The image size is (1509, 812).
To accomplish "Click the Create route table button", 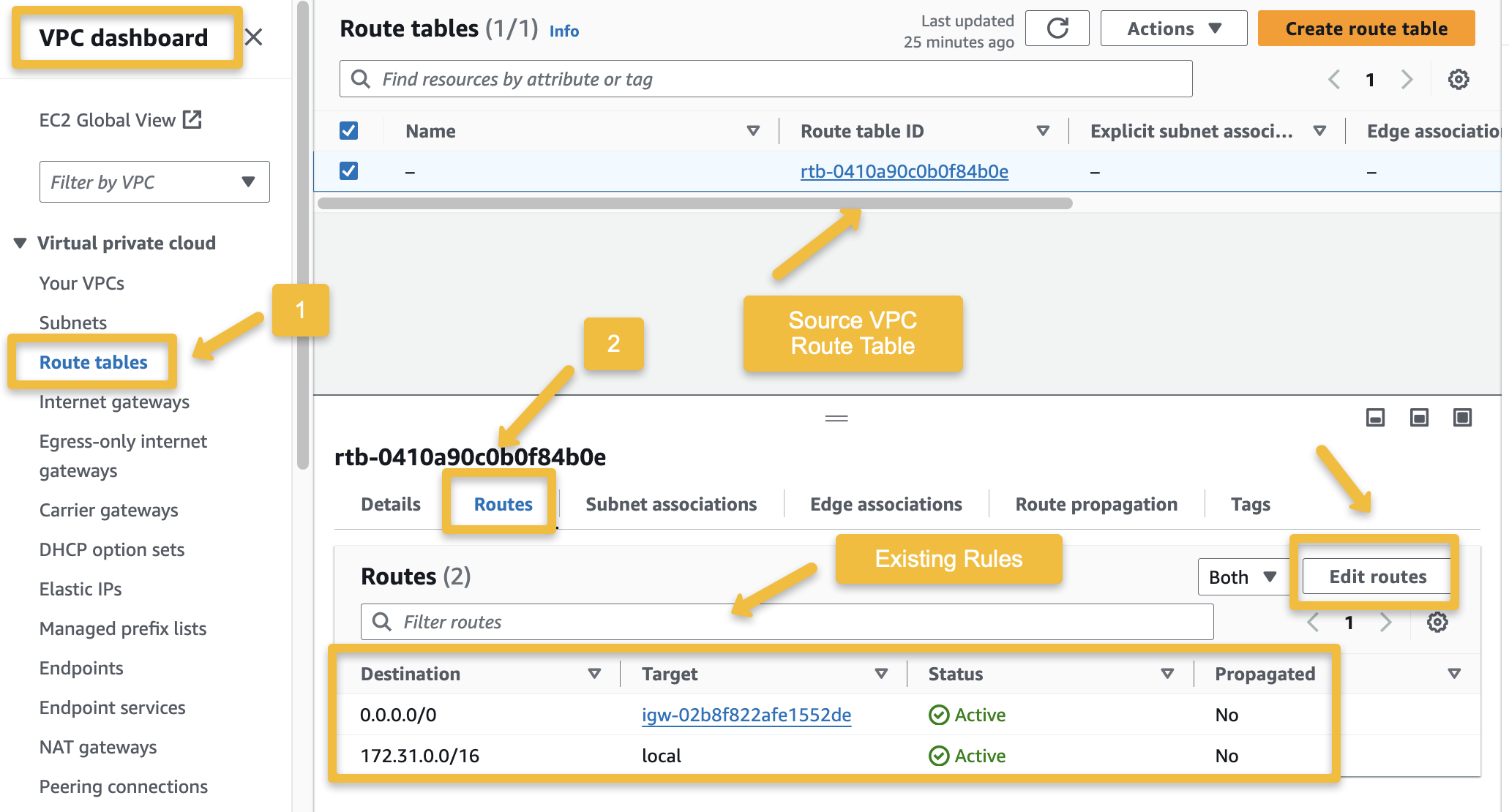I will click(1366, 28).
